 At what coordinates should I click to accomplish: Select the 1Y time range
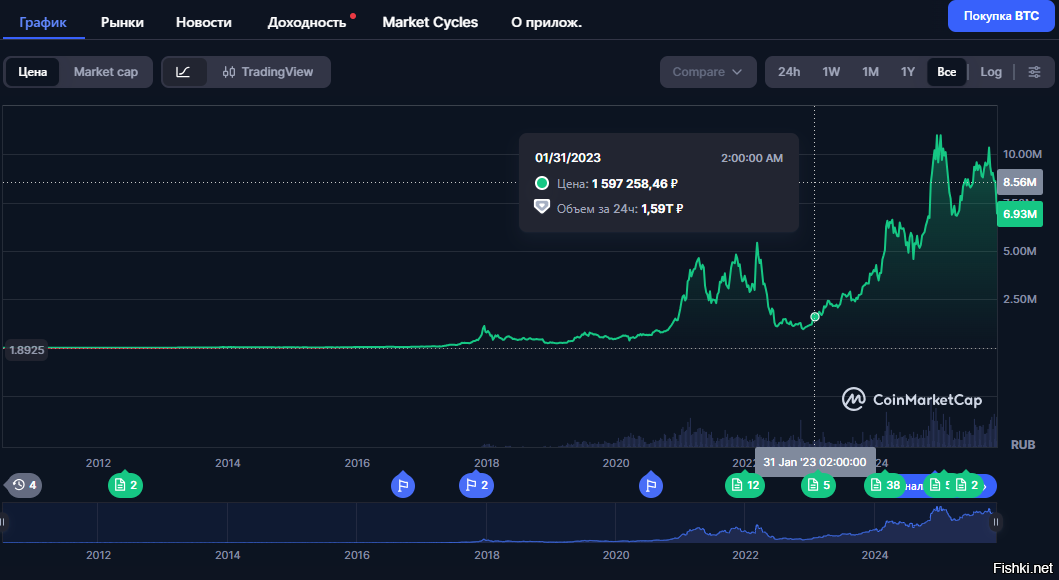click(x=907, y=72)
